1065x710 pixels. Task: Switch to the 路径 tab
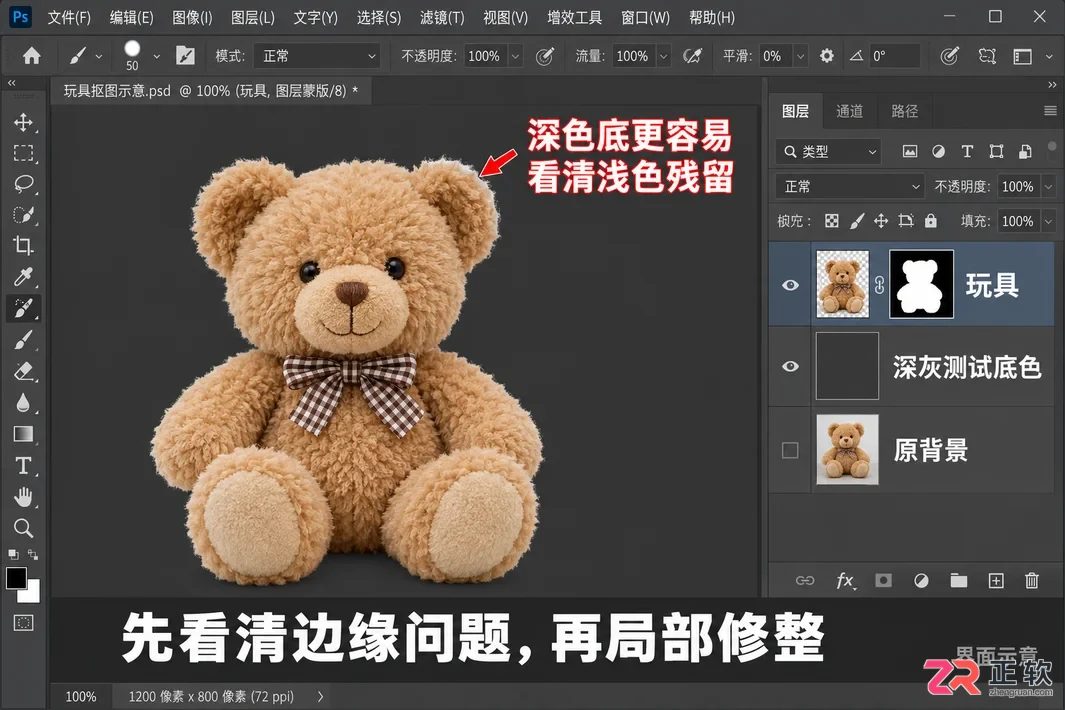[x=904, y=111]
